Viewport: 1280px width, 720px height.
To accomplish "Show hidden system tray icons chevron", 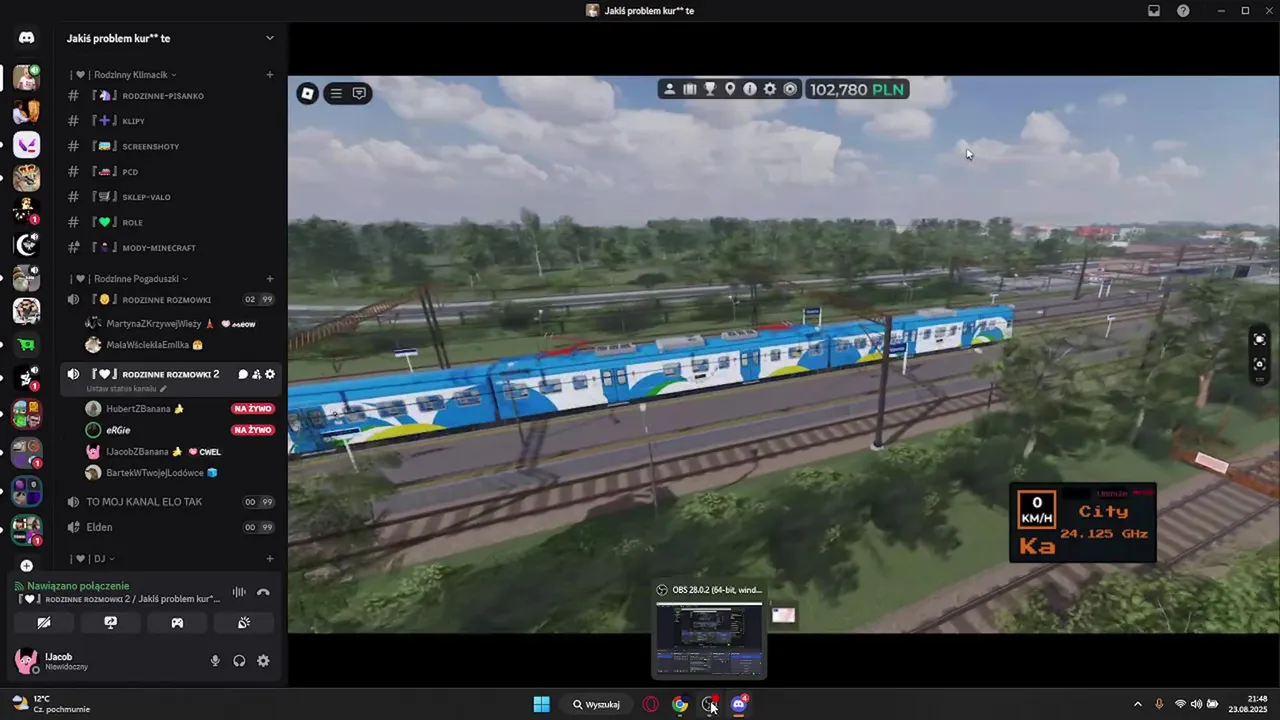I will click(x=1137, y=704).
